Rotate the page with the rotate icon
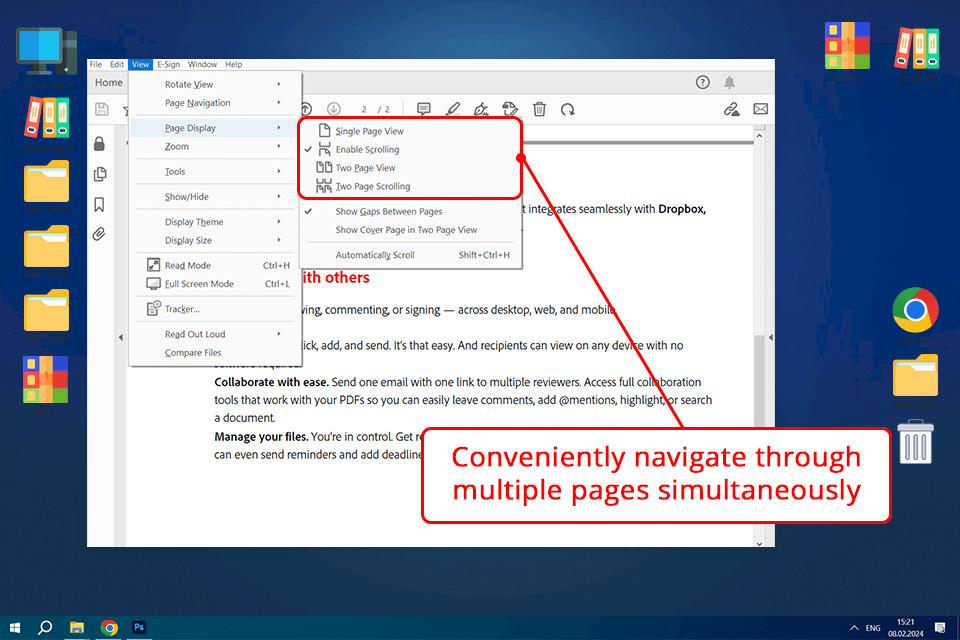This screenshot has width=960, height=640. [568, 109]
